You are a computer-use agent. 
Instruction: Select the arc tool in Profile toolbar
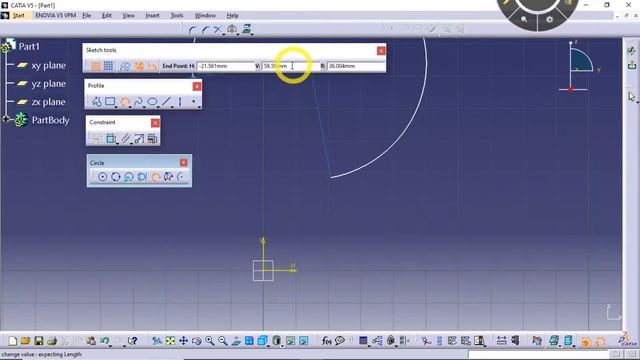[x=124, y=102]
